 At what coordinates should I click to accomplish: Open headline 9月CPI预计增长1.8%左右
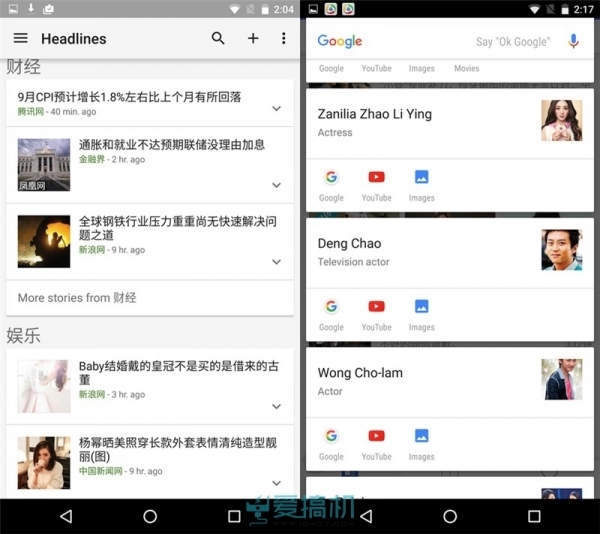[x=129, y=97]
